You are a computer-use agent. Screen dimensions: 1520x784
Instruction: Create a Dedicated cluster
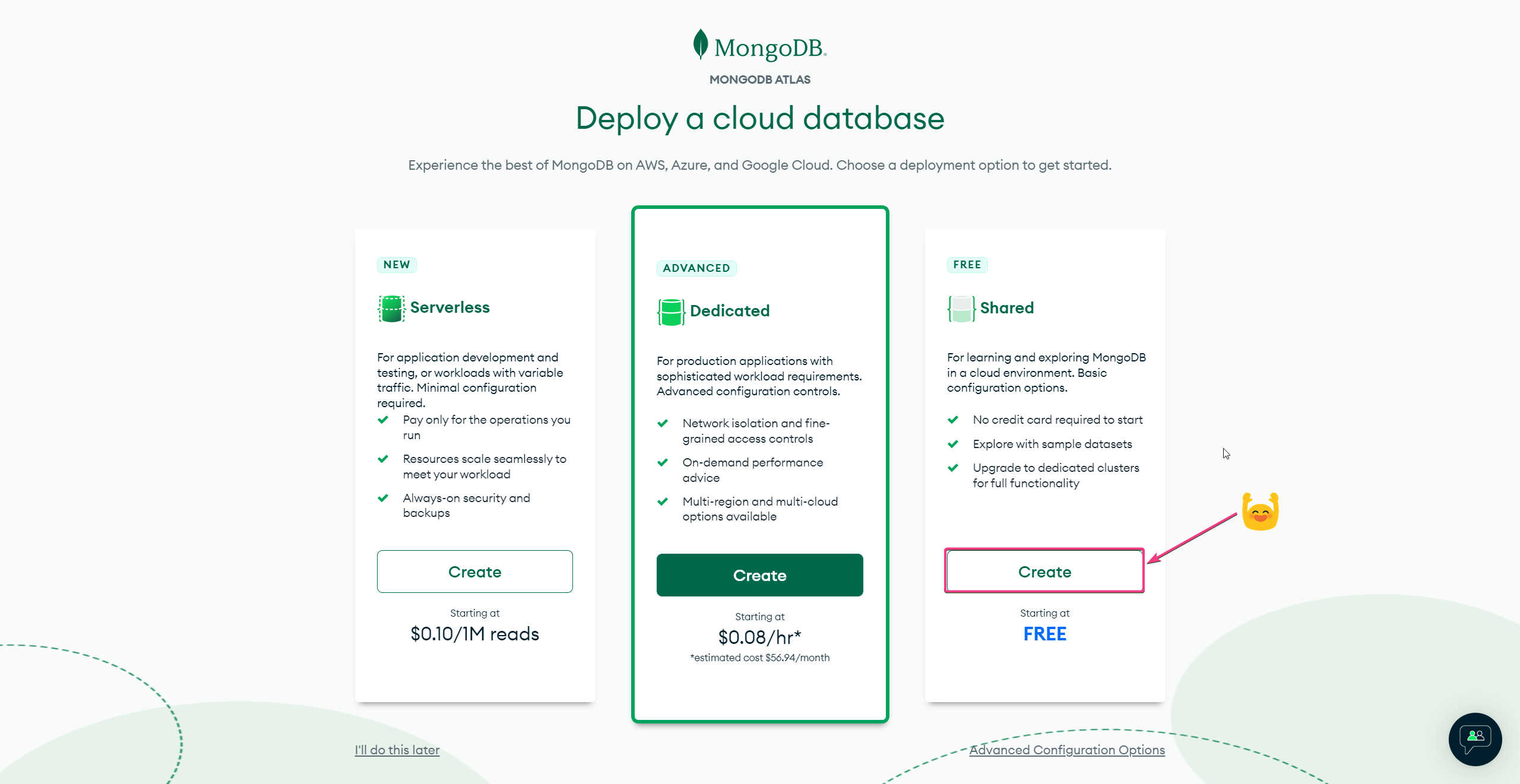point(760,575)
